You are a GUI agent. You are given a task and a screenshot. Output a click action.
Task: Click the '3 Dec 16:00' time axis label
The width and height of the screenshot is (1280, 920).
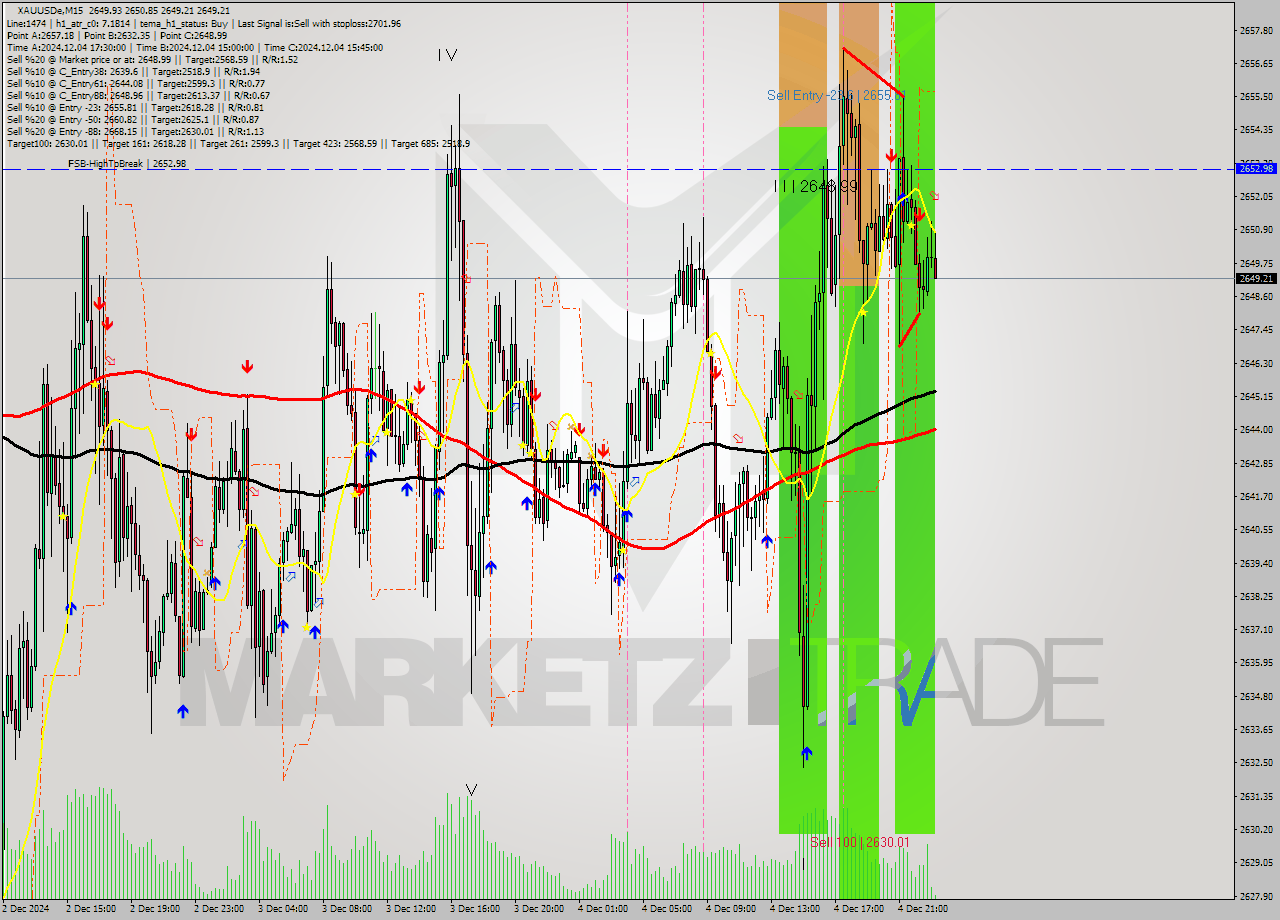pyautogui.click(x=475, y=909)
